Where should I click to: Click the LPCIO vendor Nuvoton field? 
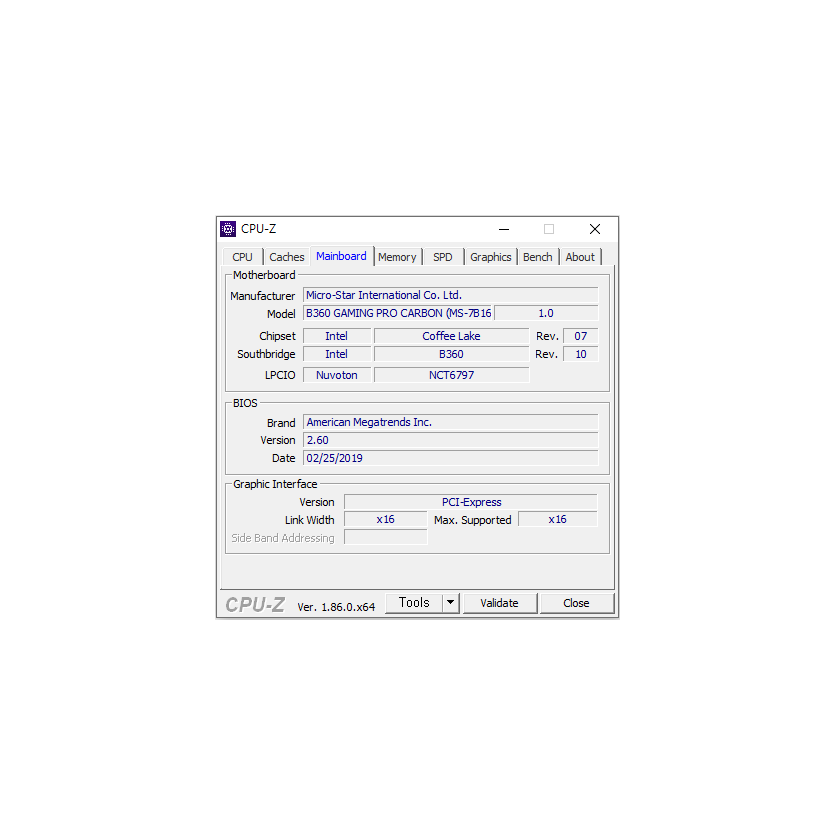click(x=337, y=375)
